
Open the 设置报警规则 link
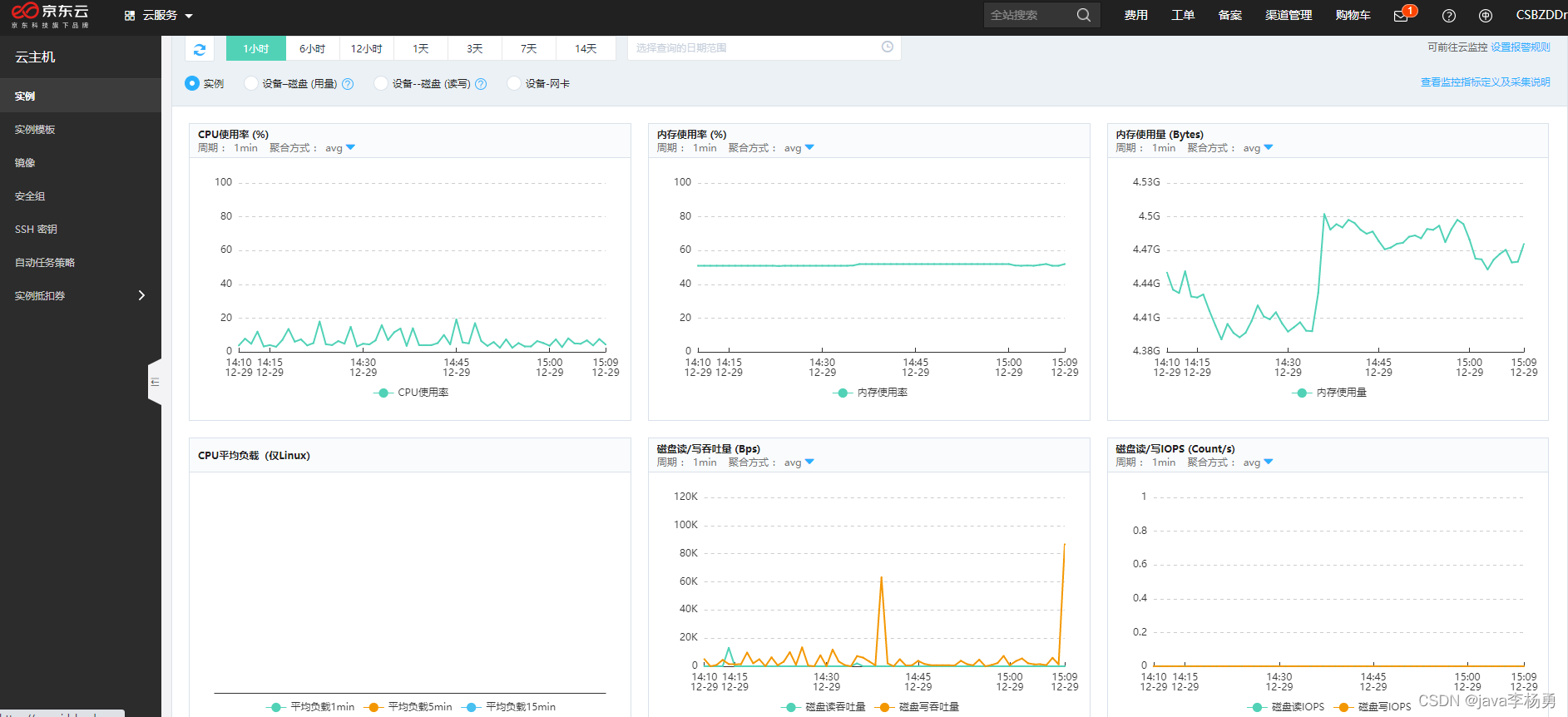pos(1520,47)
